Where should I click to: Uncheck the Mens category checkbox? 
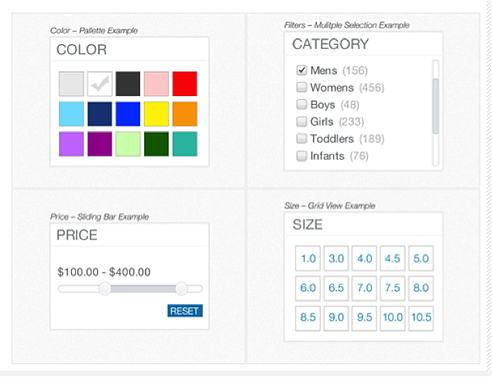click(302, 70)
